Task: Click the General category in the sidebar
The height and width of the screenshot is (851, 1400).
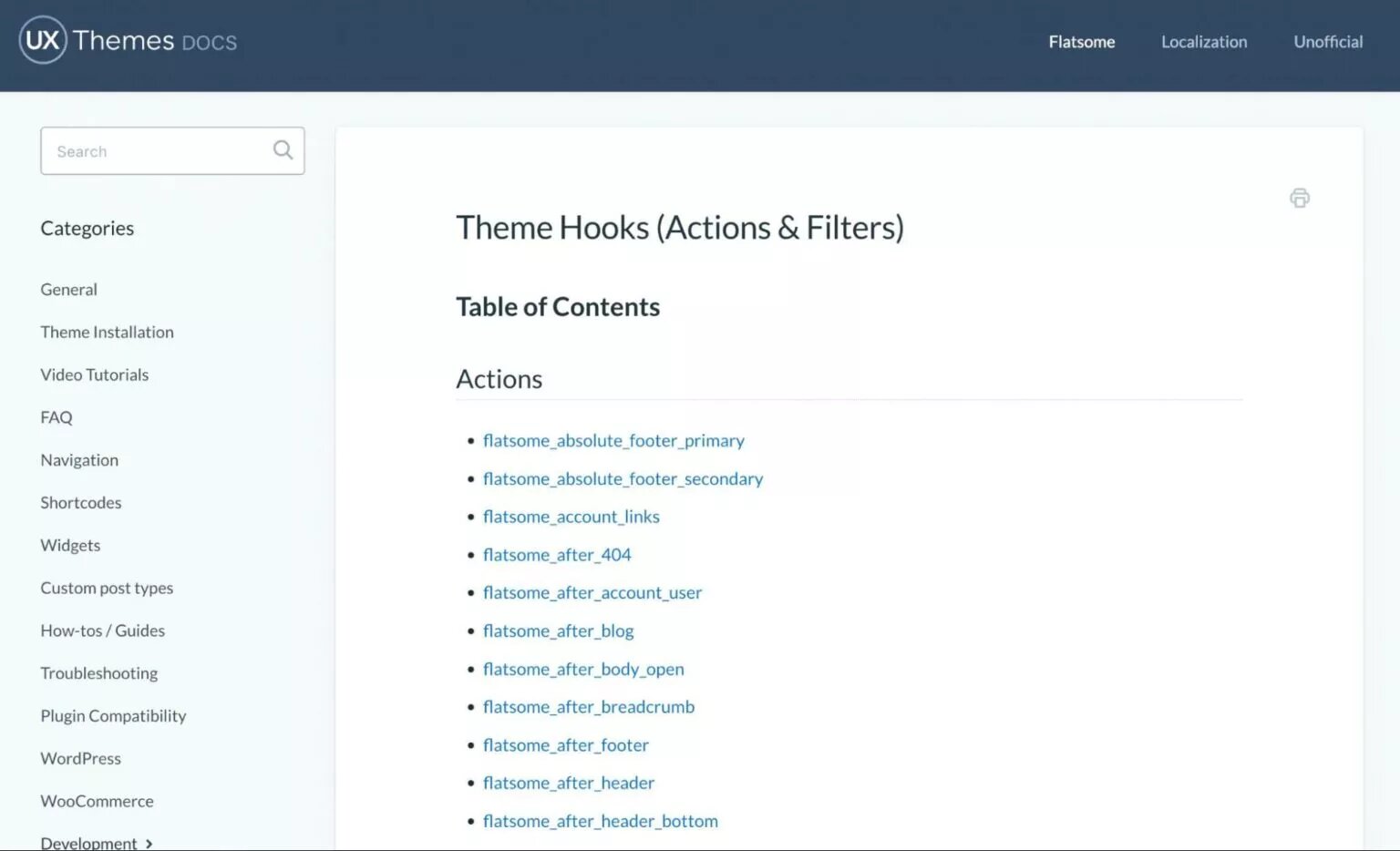Action: [x=68, y=289]
